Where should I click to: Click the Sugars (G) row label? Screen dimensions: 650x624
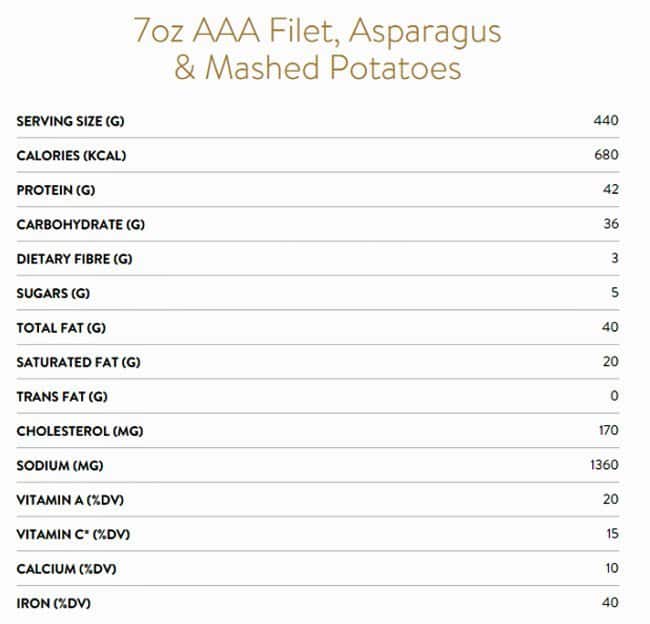(52, 293)
